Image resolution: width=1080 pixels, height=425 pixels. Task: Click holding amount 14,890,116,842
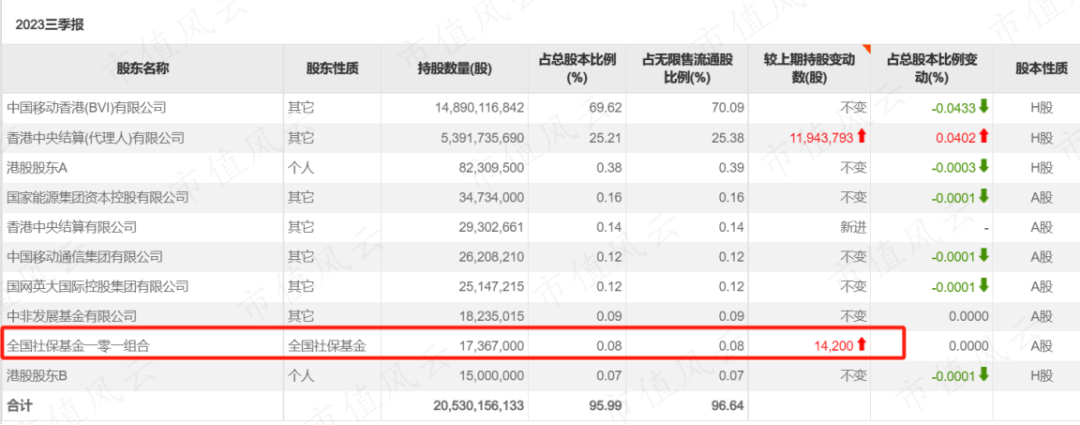pos(479,108)
